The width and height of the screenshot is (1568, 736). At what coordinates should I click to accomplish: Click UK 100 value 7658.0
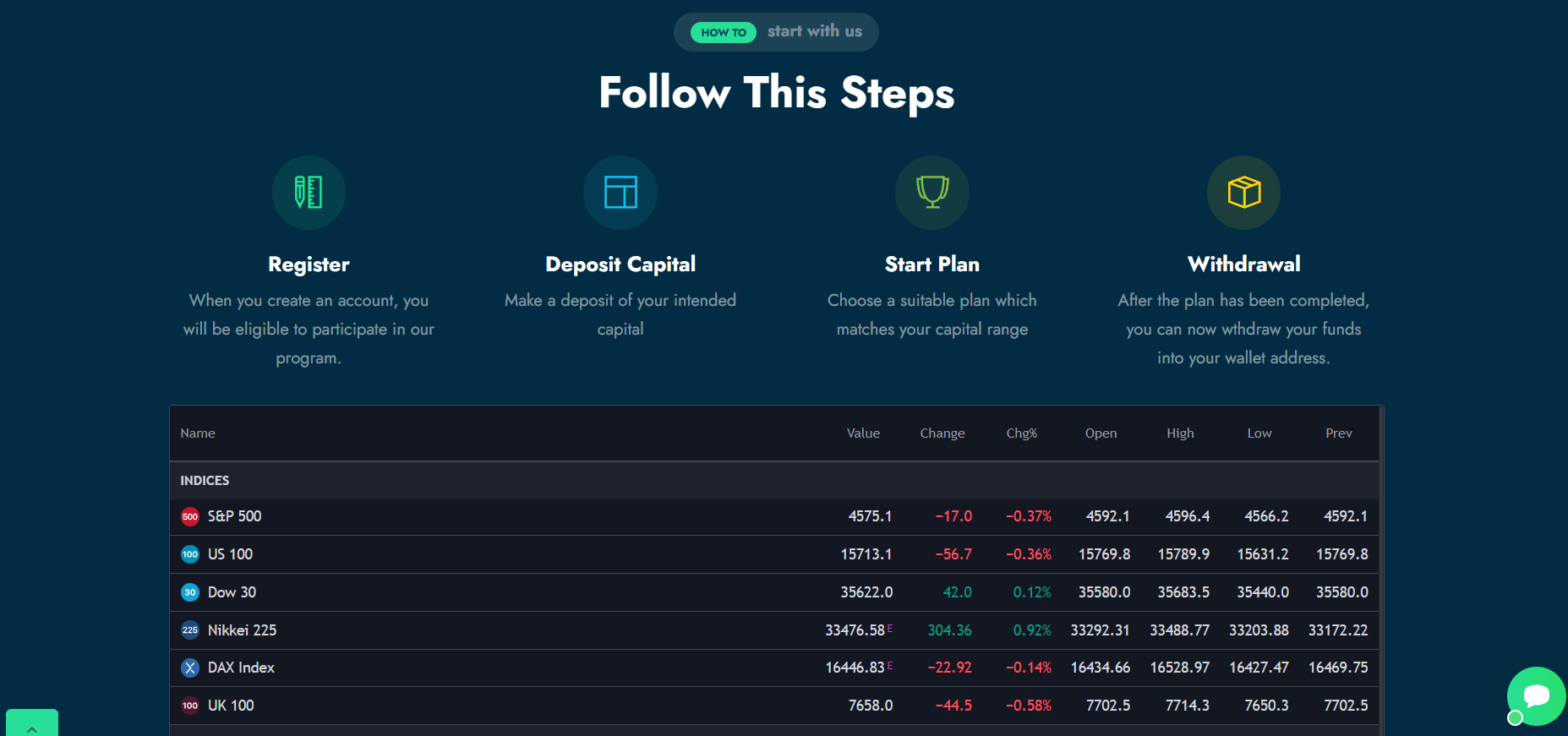point(871,706)
